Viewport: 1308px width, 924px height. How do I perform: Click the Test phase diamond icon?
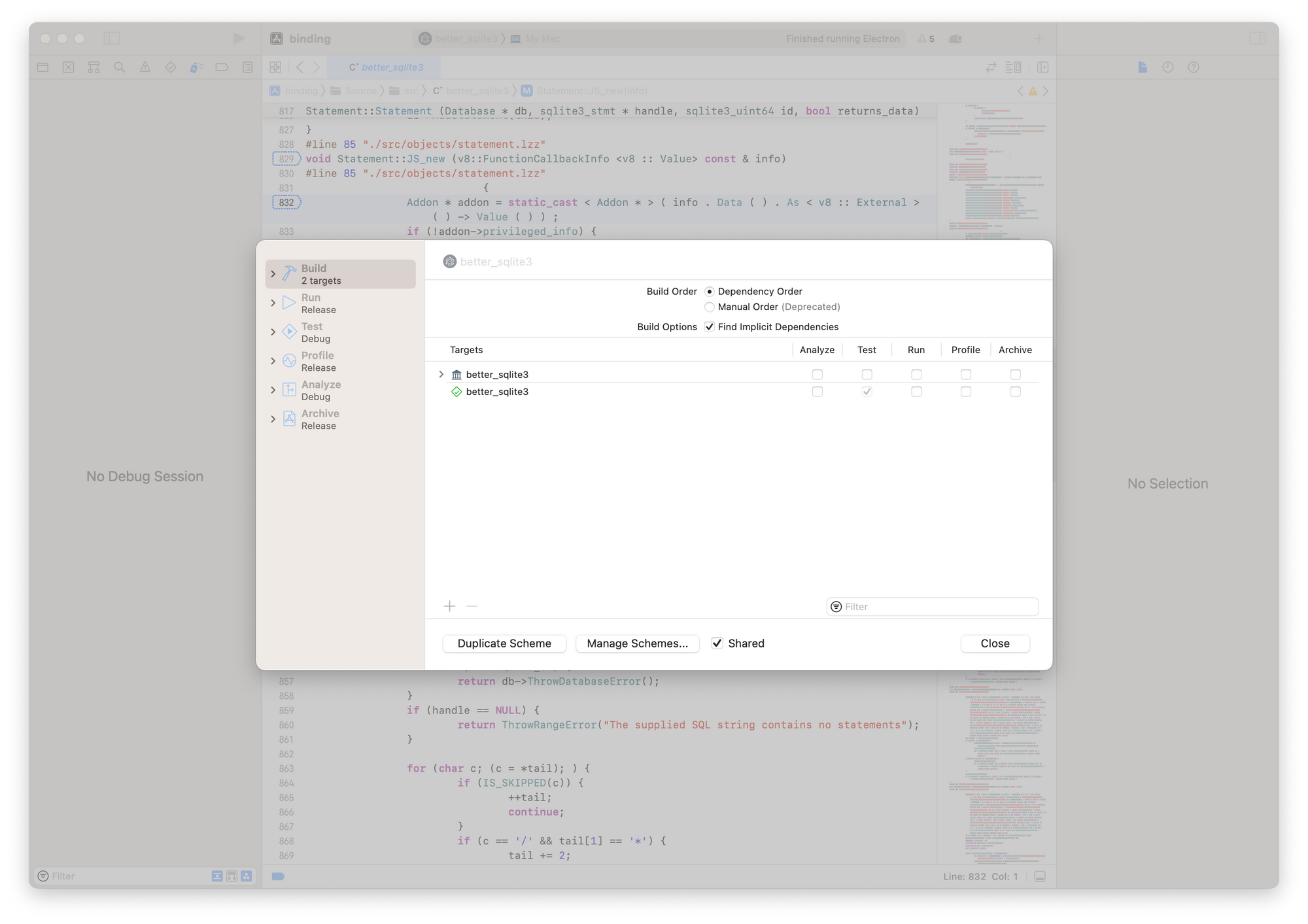point(289,332)
